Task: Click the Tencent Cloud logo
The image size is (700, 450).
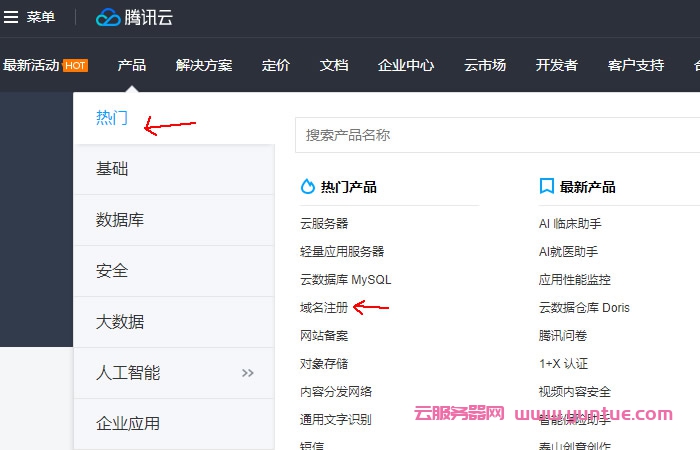Action: coord(136,17)
